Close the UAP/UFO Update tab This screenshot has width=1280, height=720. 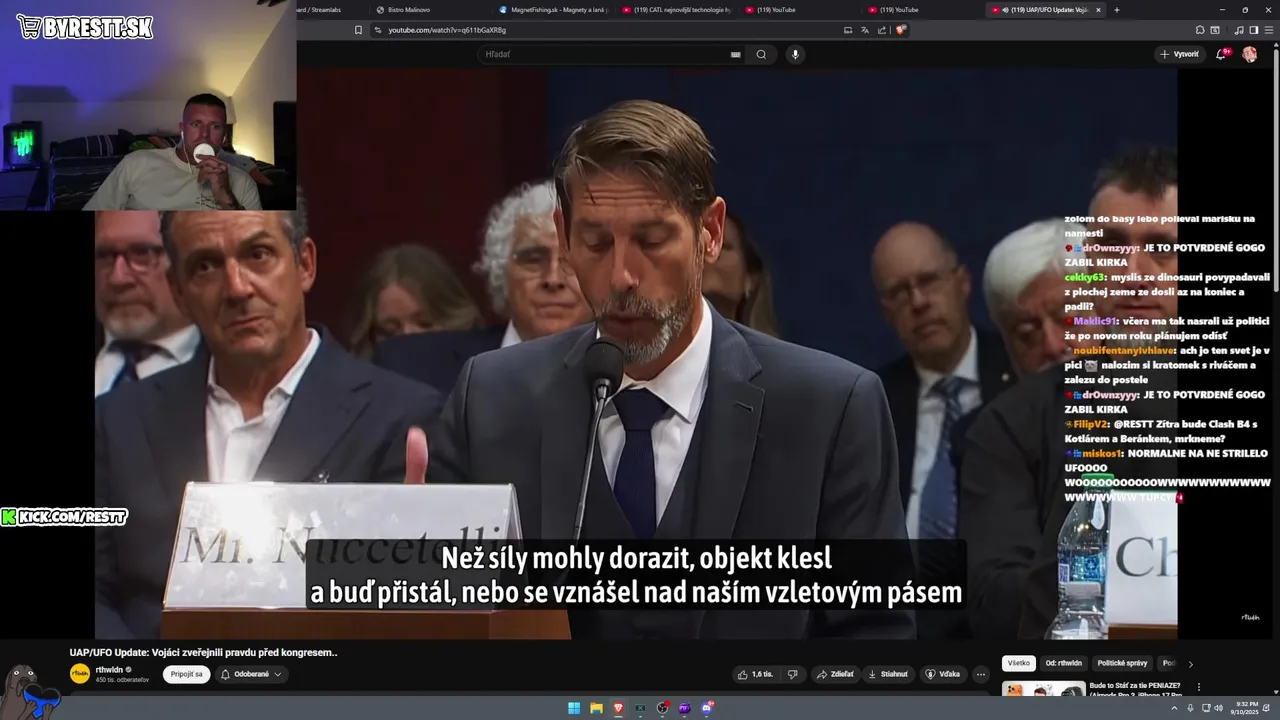[1099, 10]
